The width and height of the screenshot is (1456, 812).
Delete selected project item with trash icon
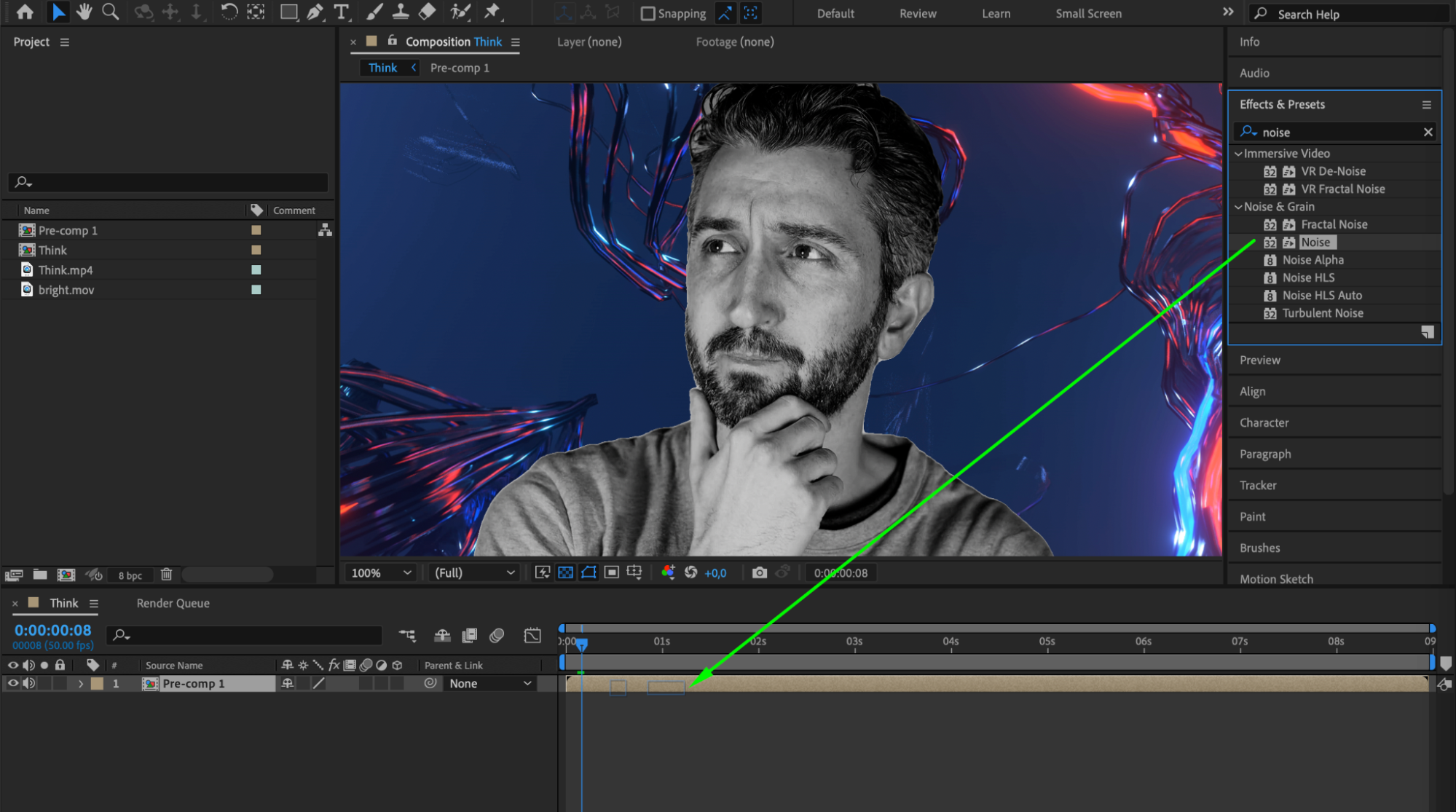[166, 575]
